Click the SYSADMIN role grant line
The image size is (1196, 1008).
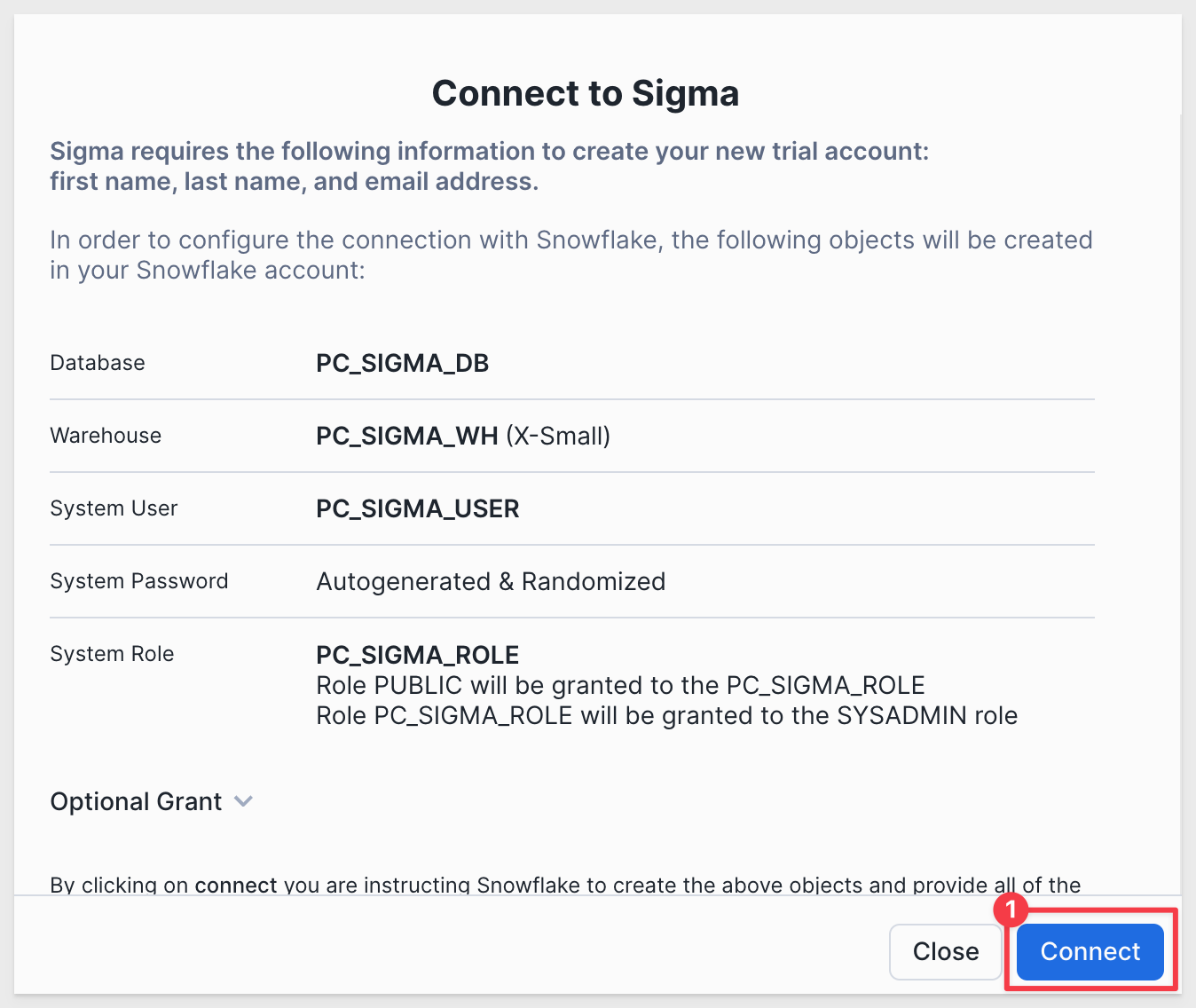click(666, 715)
